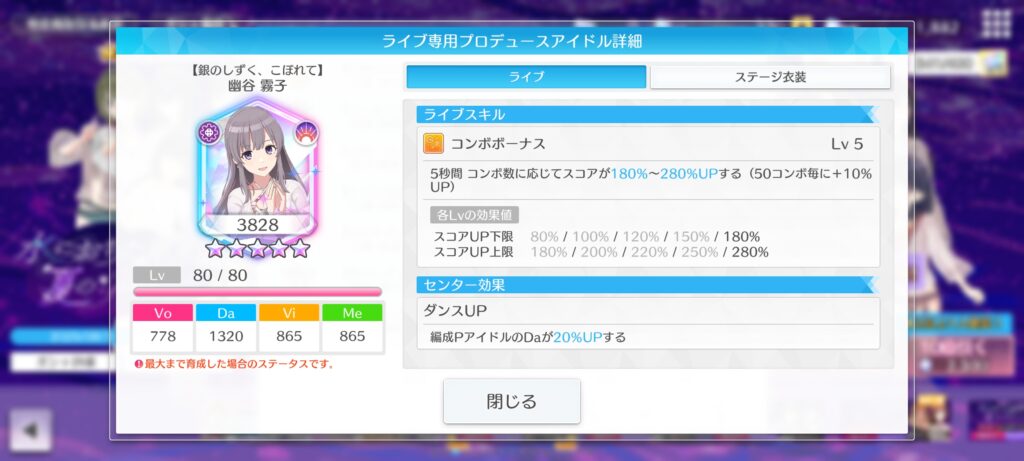Tap the back arrow icon at bottom left
Image resolution: width=1024 pixels, height=461 pixels.
click(x=30, y=430)
